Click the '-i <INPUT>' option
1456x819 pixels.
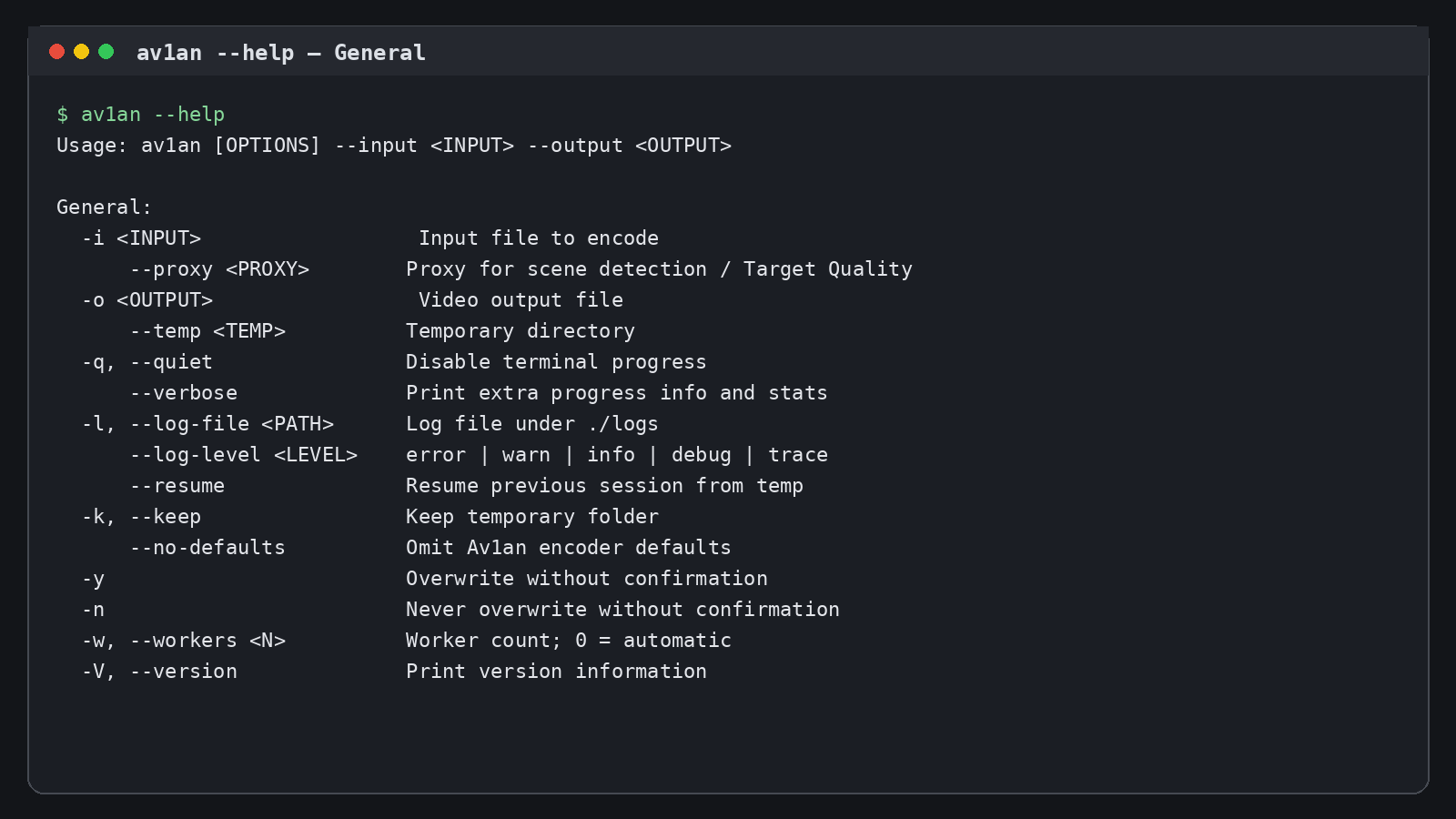coord(141,238)
